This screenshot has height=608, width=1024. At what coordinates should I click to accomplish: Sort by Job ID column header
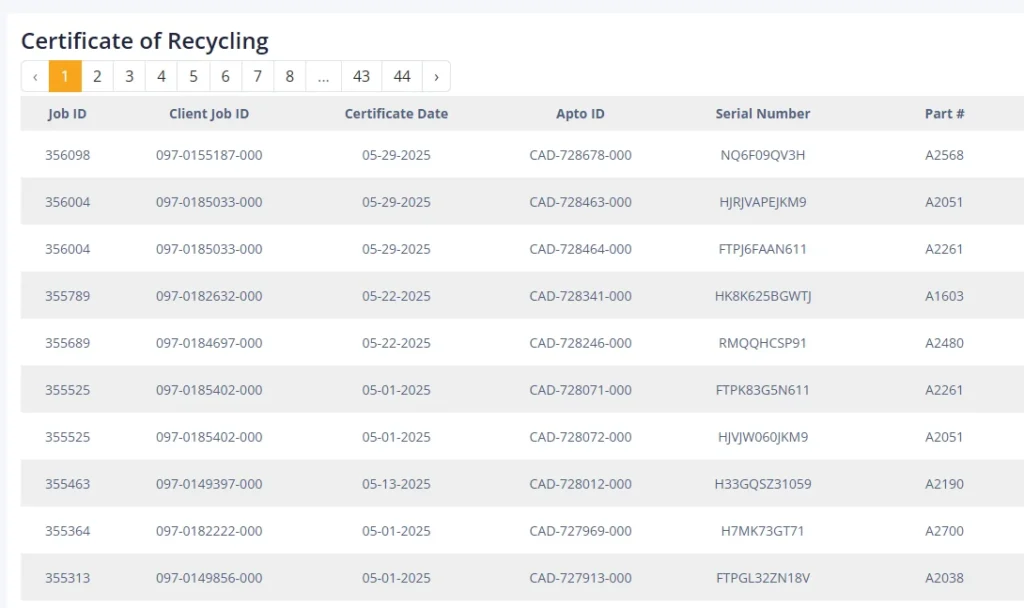[x=67, y=114]
